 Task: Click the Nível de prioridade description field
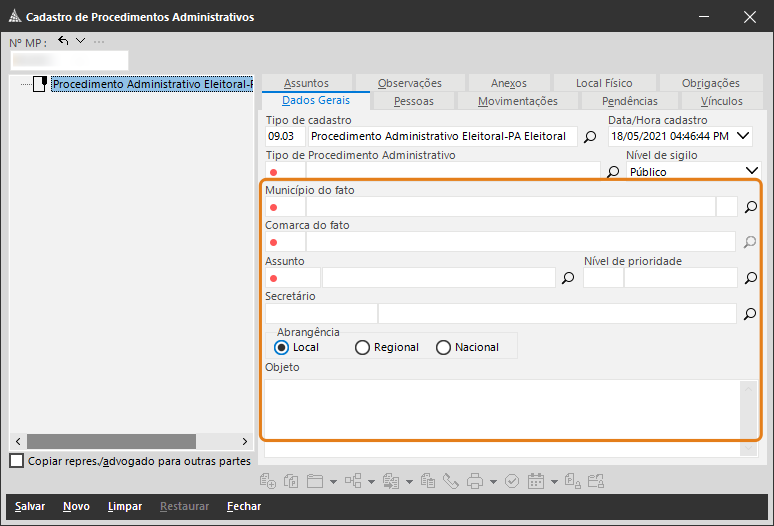coord(681,278)
